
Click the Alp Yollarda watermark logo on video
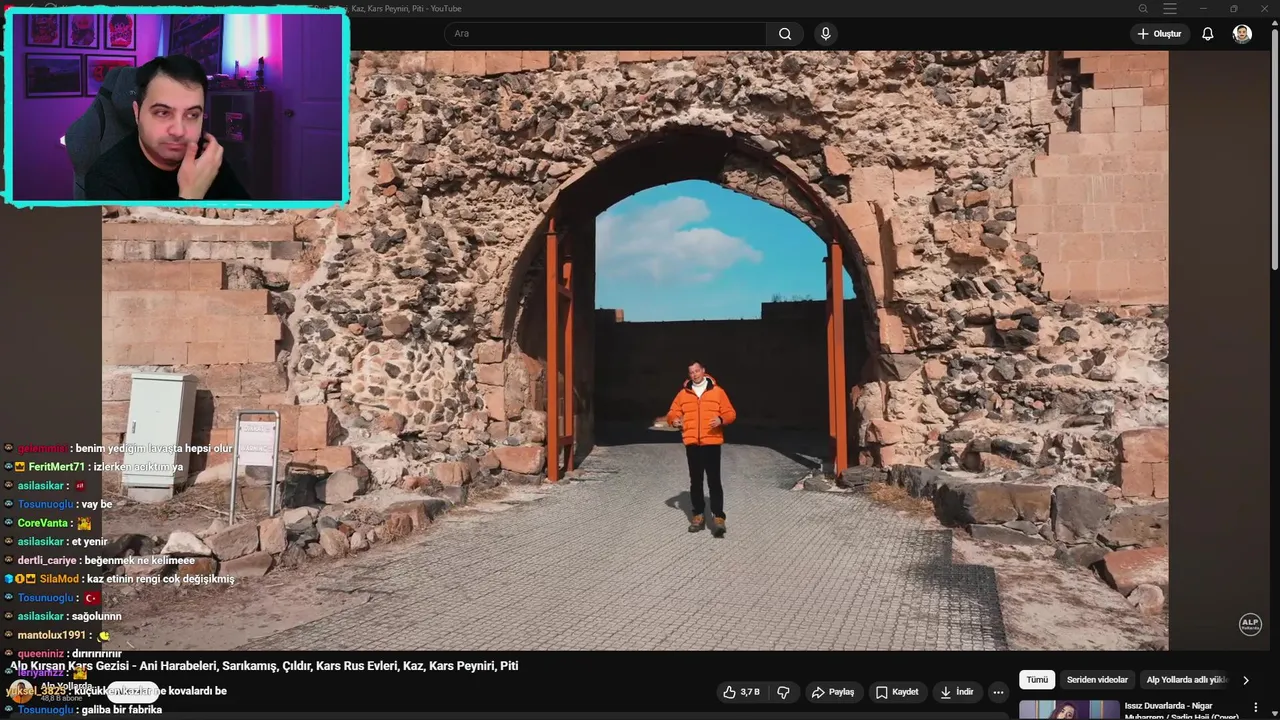point(1250,624)
